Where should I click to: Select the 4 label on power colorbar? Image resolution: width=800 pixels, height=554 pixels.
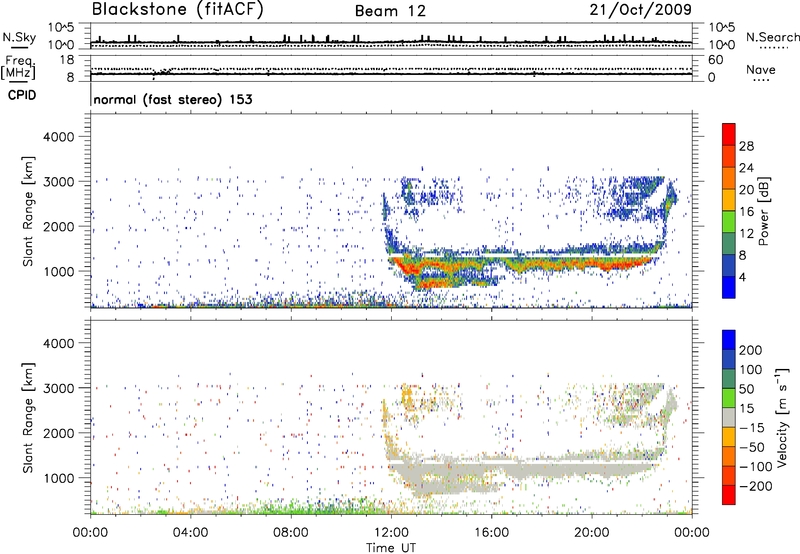point(742,278)
